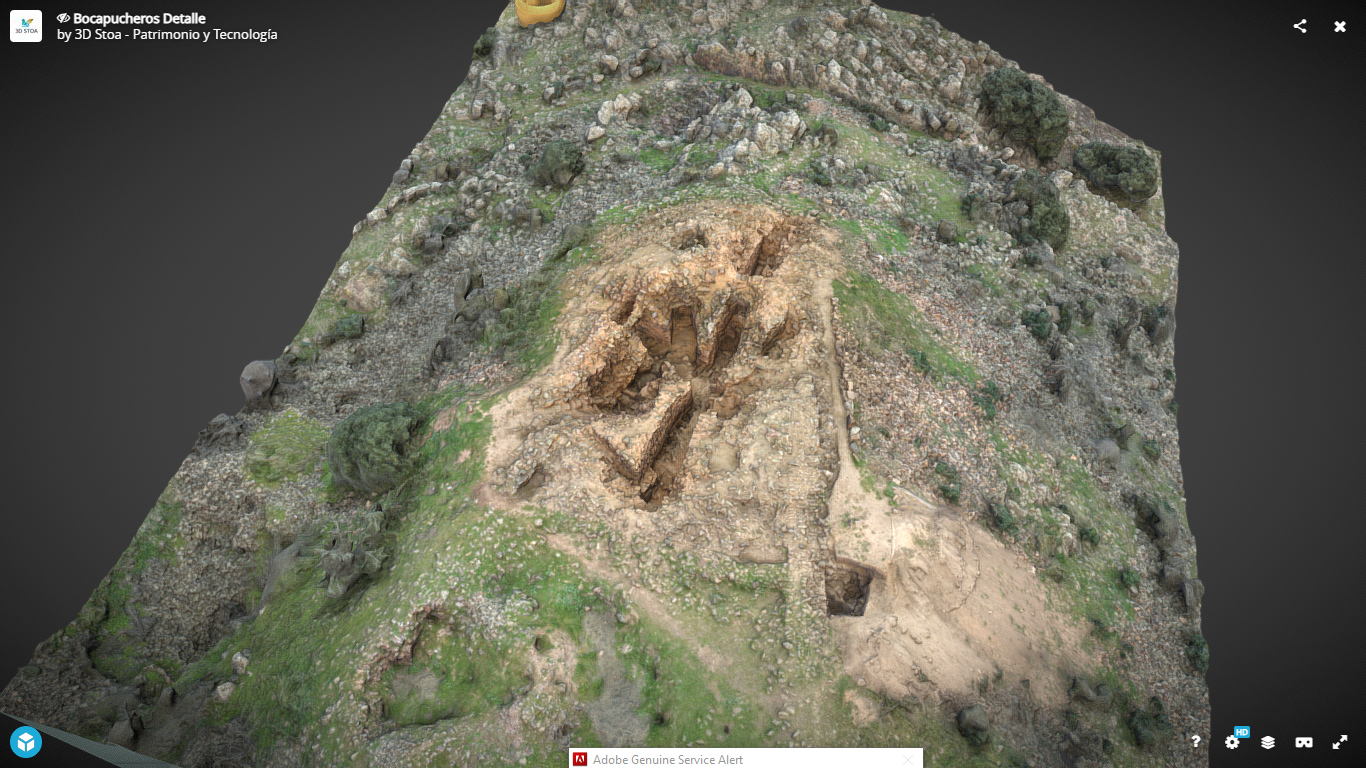Click the red Adobe logo icon
Viewport: 1366px width, 768px height.
pos(580,760)
